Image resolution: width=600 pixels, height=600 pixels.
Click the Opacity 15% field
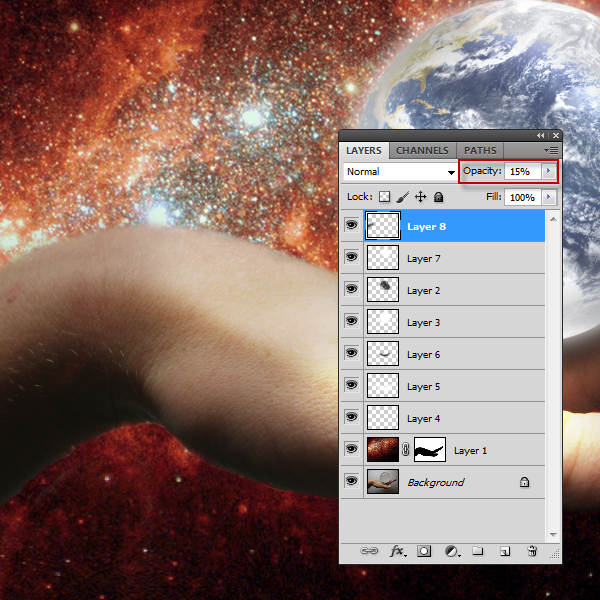[x=523, y=171]
